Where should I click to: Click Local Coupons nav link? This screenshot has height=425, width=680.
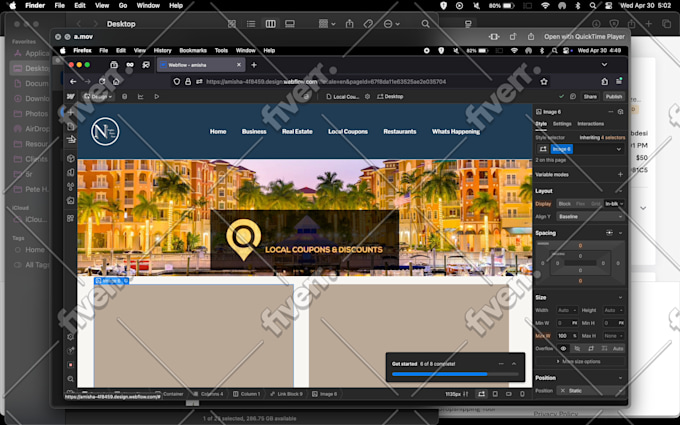[x=348, y=131]
